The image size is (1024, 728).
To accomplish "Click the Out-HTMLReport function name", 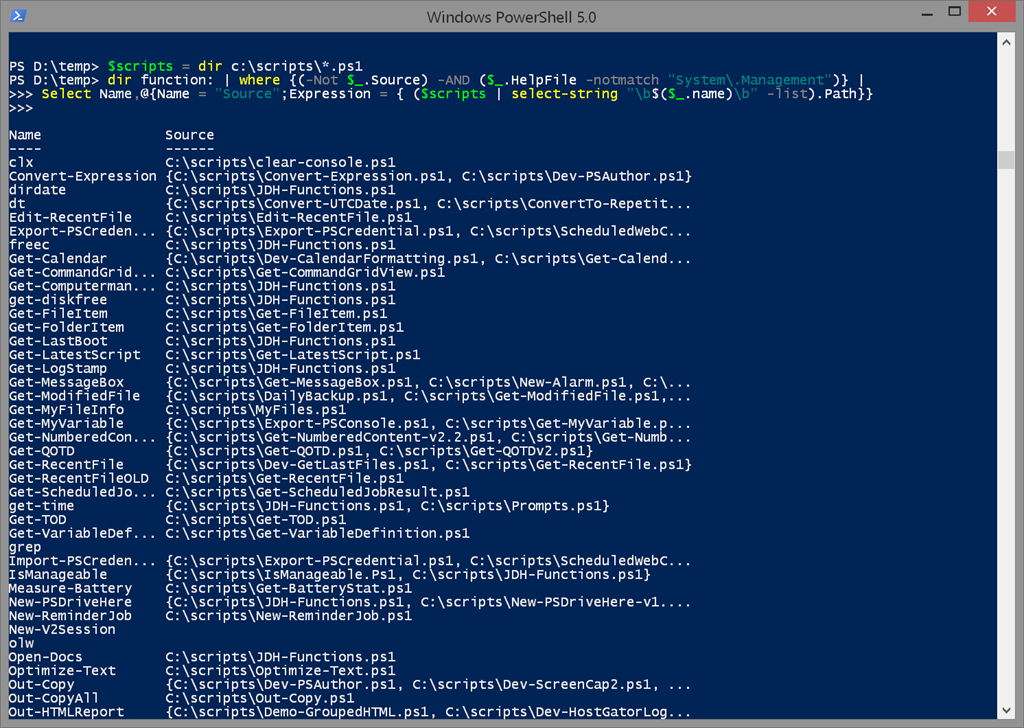I will click(67, 712).
